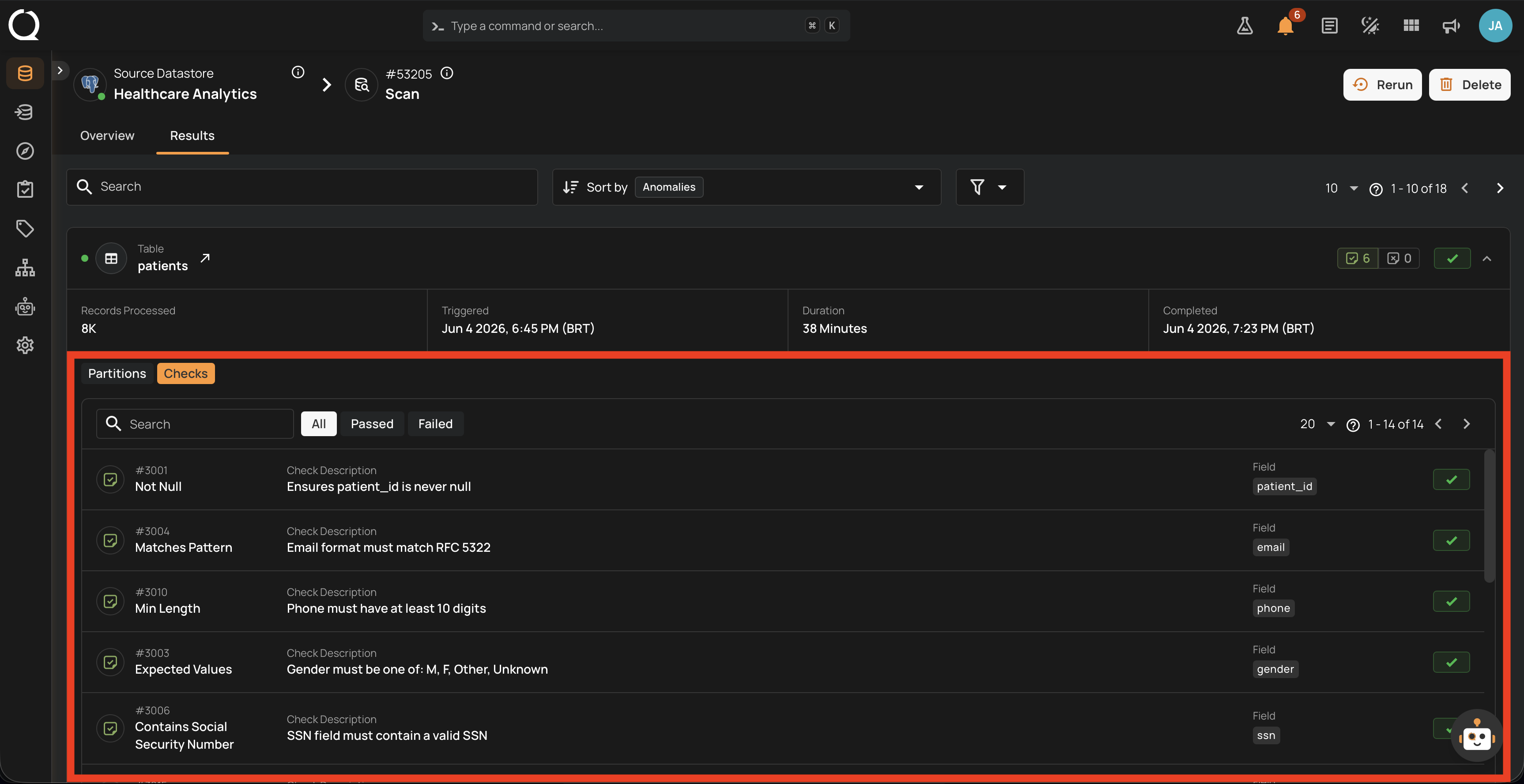Screen dimensions: 1524x784
Task: Open the hierarchy flow sidebar icon
Action: pos(25,268)
